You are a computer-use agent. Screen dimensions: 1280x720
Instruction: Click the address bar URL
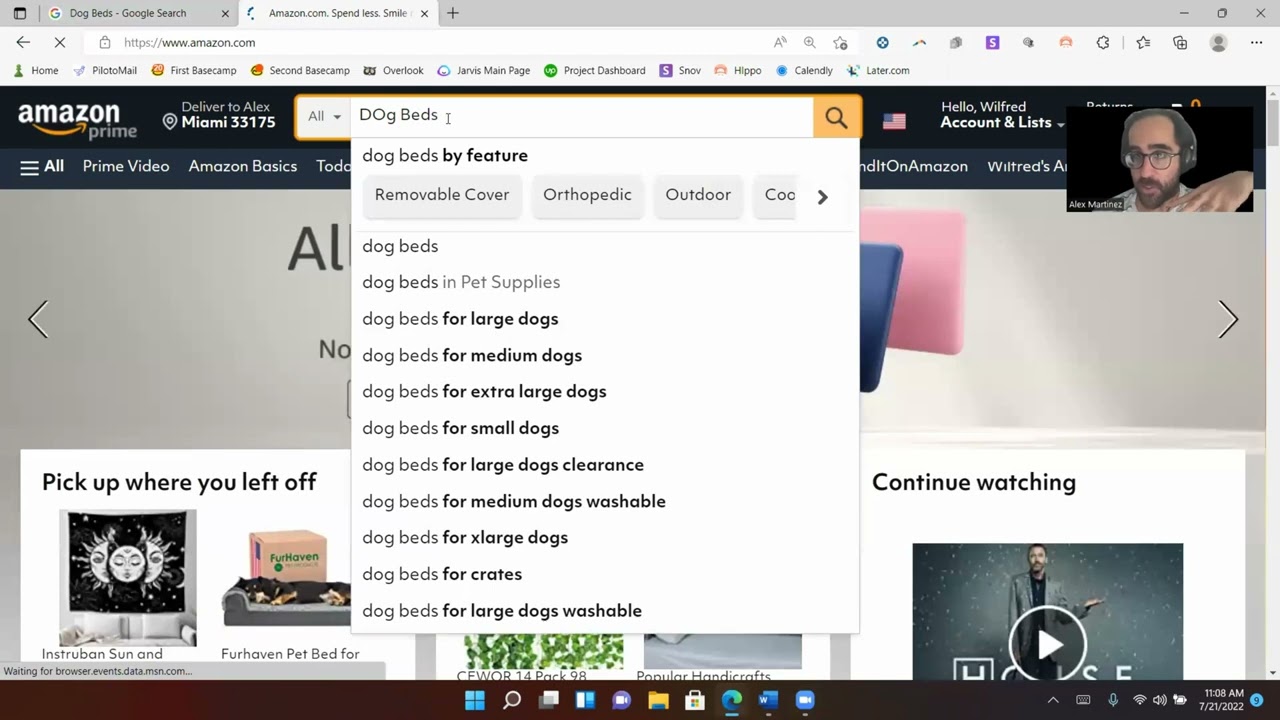(x=189, y=43)
